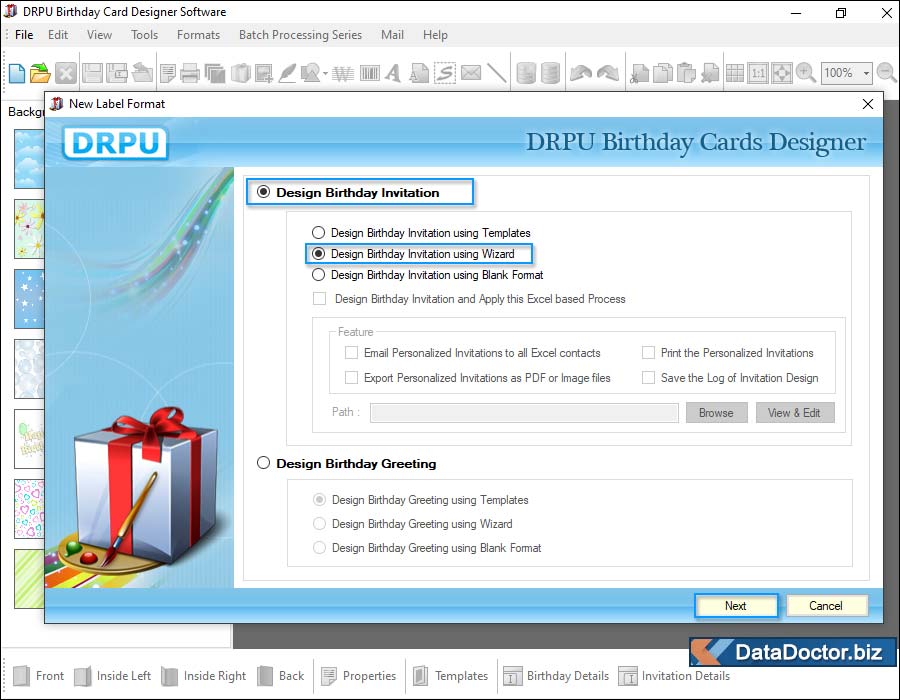Click the WordArt W toolbar icon

[x=343, y=73]
